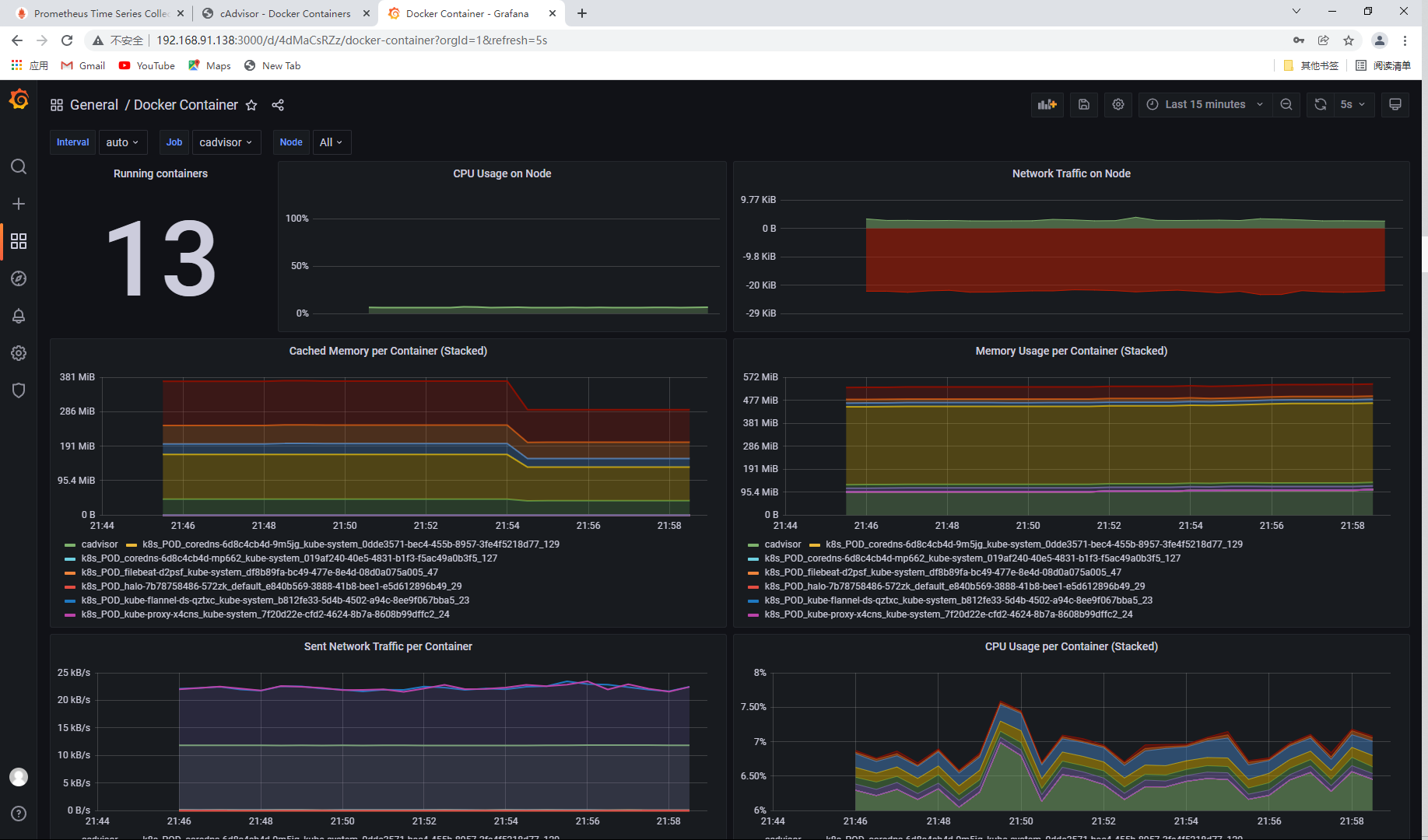
Task: Open CPU Usage per Container panel title
Action: click(1072, 646)
